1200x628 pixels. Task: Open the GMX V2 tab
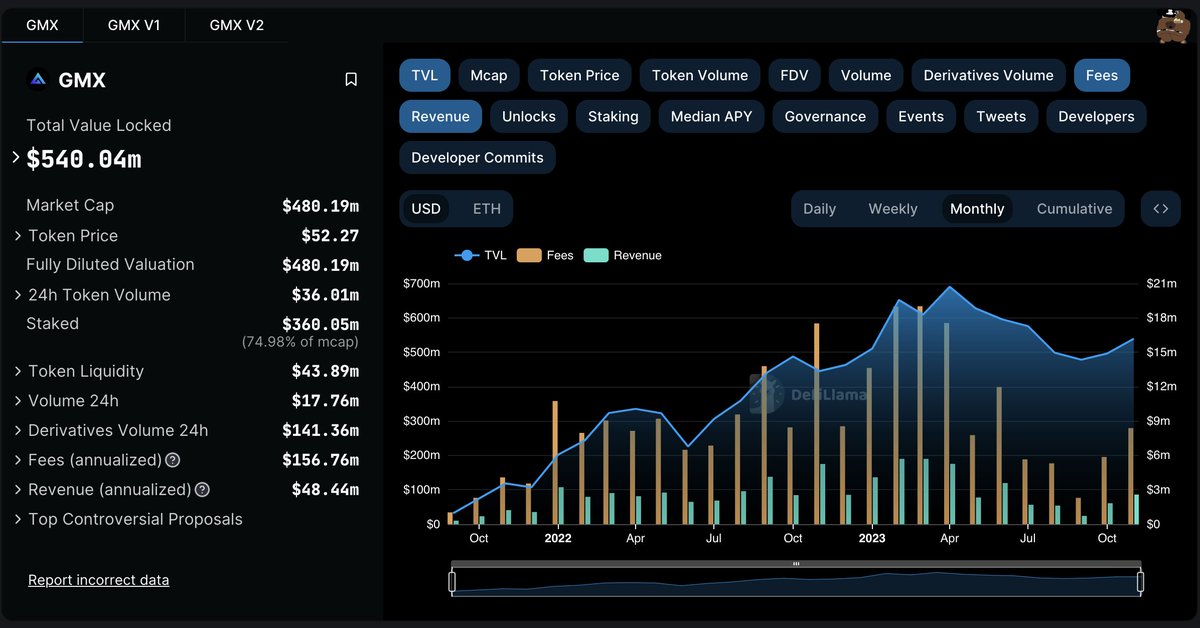[x=235, y=25]
